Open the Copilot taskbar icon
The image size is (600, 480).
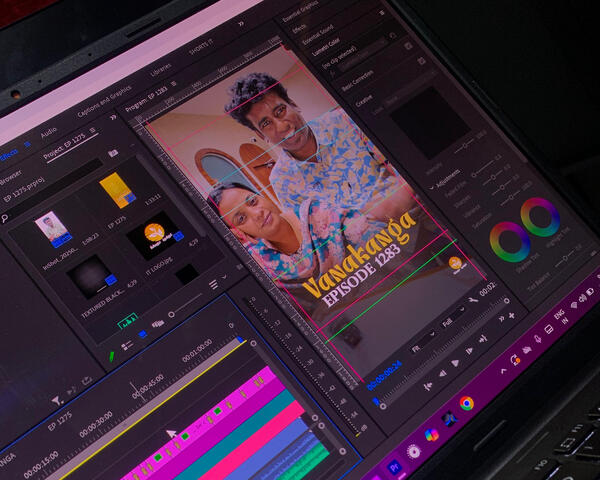point(431,435)
